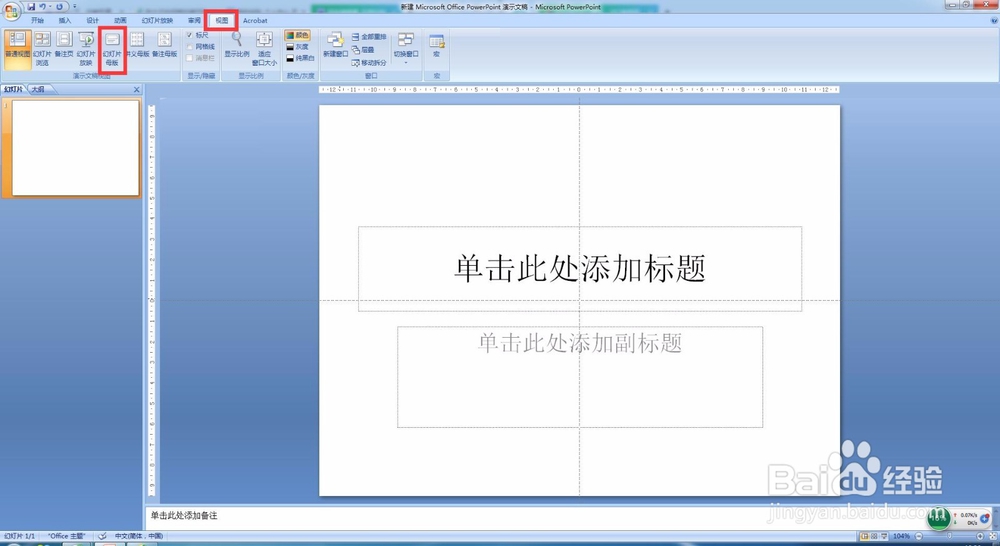The width and height of the screenshot is (1000, 546).
Task: Click 层叠 cascade windows button
Action: 364,50
